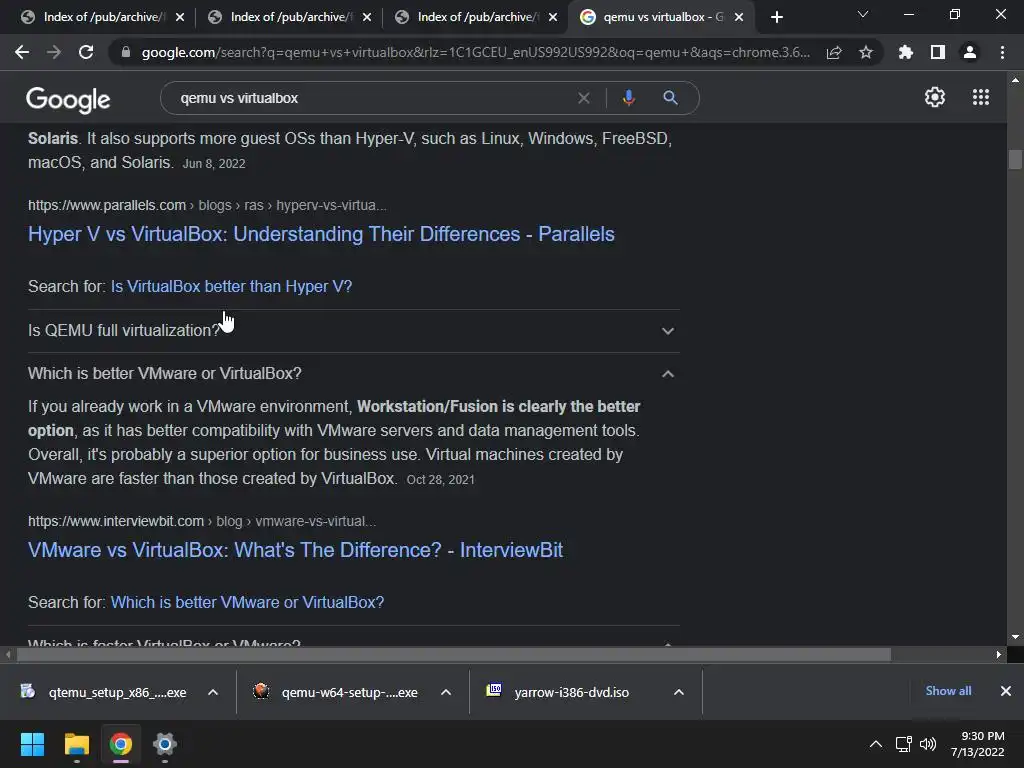The height and width of the screenshot is (768, 1024).
Task: Open Google quick settings gear
Action: pos(935,97)
